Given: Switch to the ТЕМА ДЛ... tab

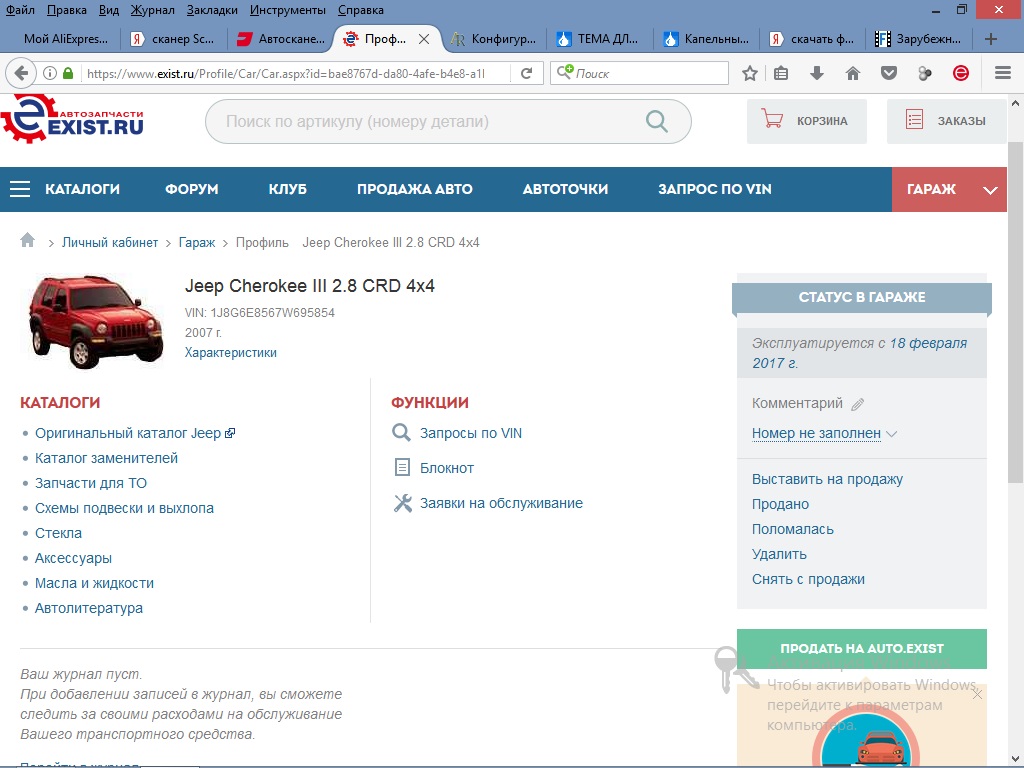Looking at the screenshot, I should coord(600,39).
